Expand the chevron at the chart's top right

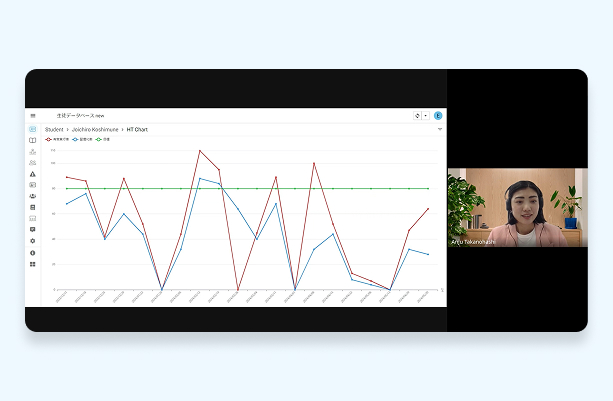click(x=439, y=129)
